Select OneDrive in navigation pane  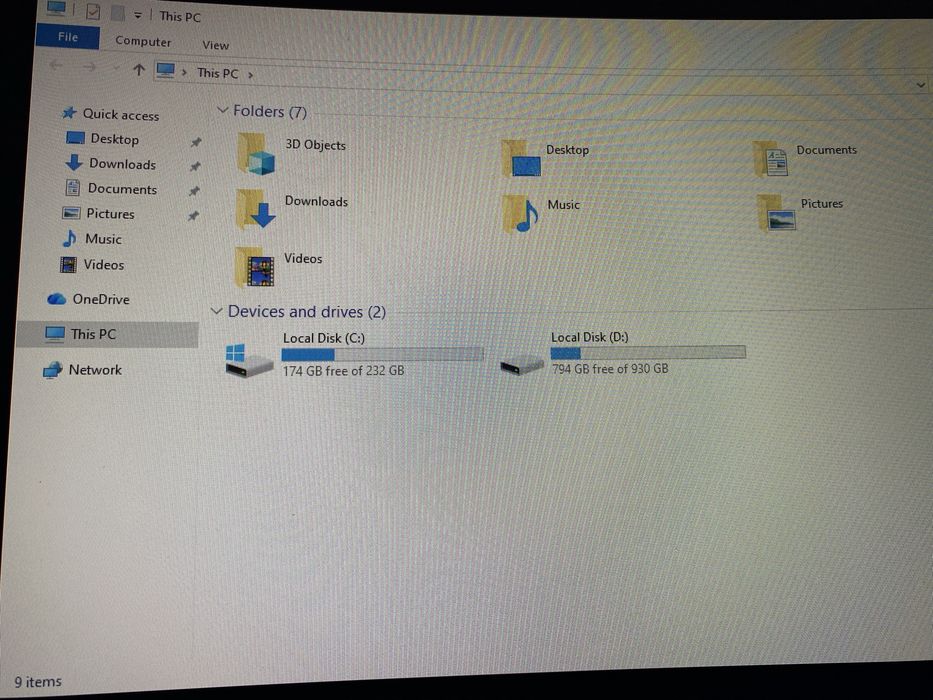[x=101, y=299]
